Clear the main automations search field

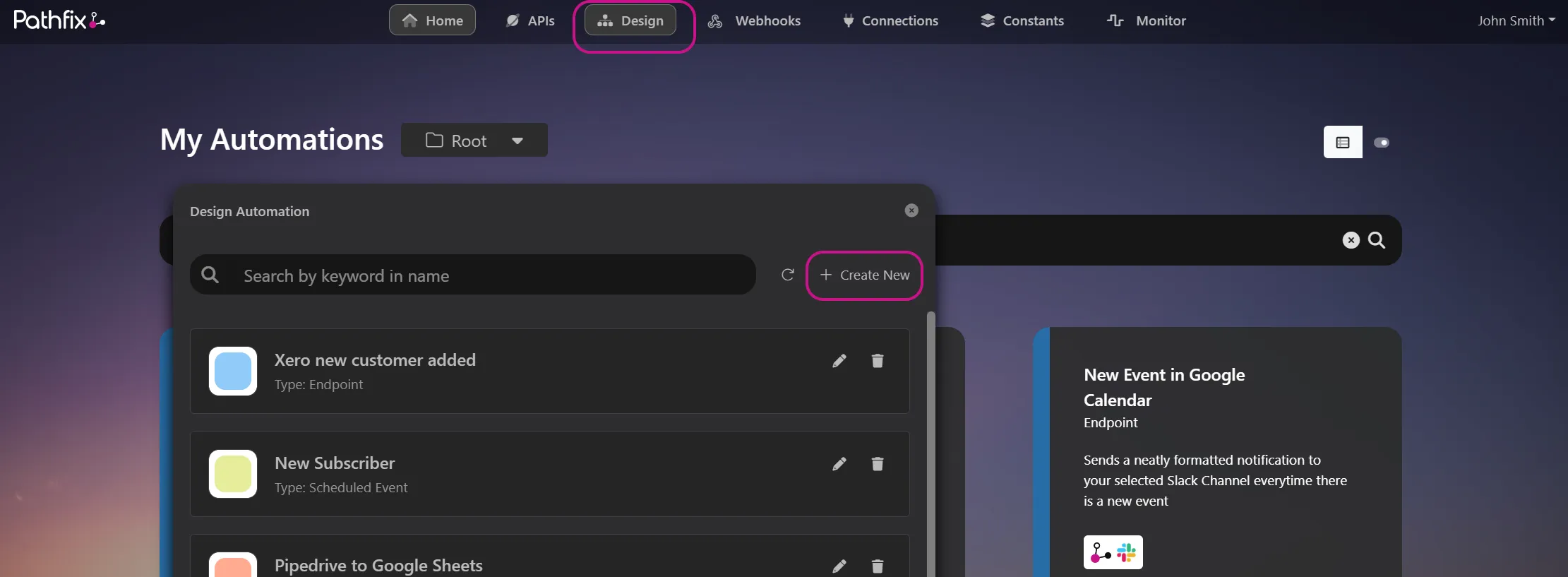tap(1351, 240)
